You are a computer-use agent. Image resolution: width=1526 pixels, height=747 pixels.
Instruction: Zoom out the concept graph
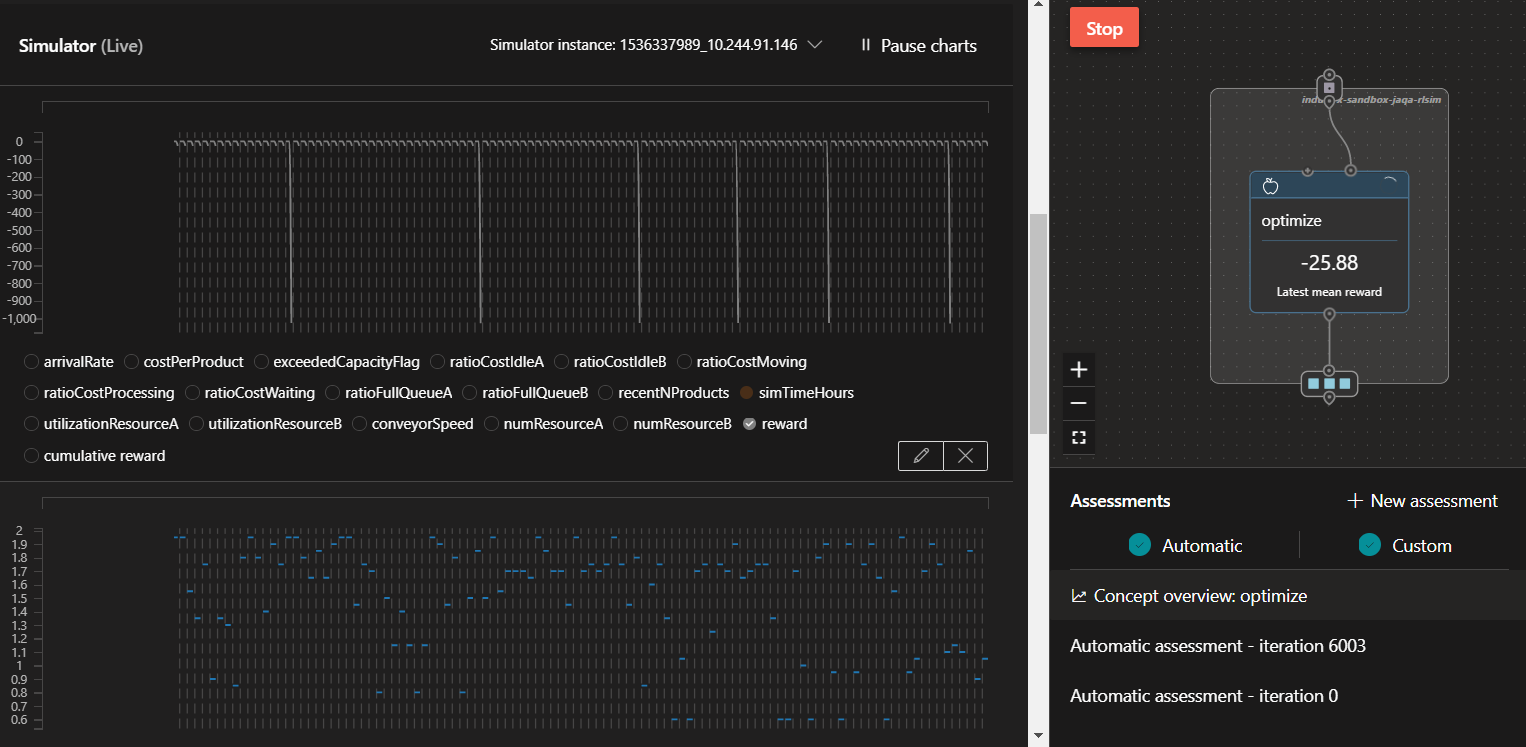pos(1079,403)
